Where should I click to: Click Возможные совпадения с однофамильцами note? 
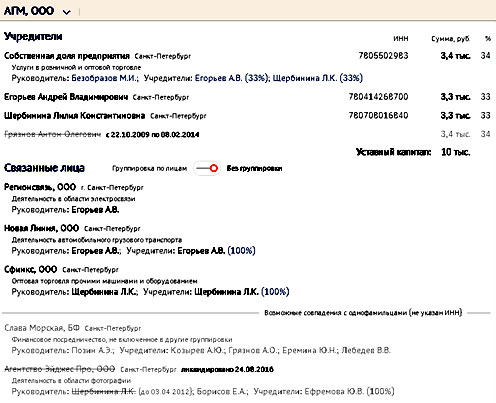pos(363,313)
